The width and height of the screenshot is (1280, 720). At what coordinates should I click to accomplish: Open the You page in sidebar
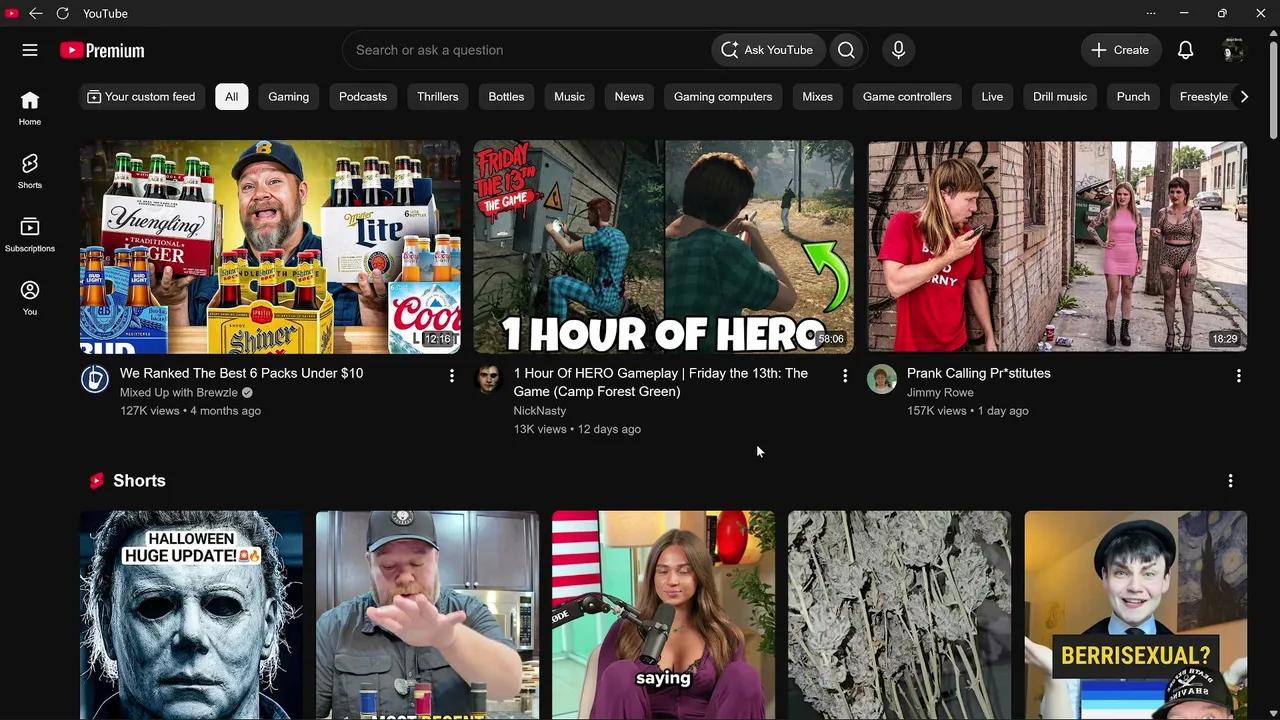pos(30,298)
